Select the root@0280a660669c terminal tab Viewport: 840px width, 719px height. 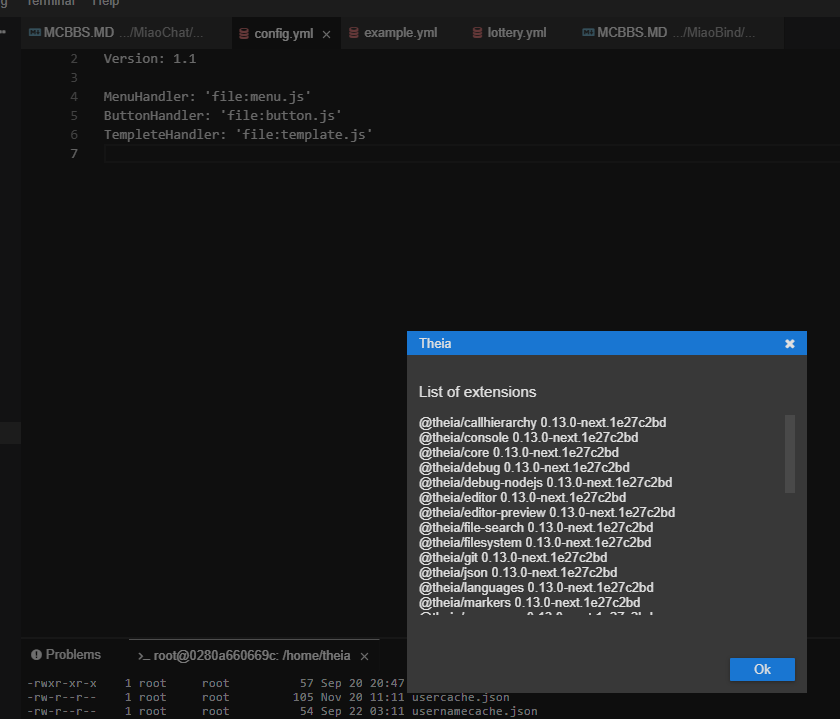[248, 657]
